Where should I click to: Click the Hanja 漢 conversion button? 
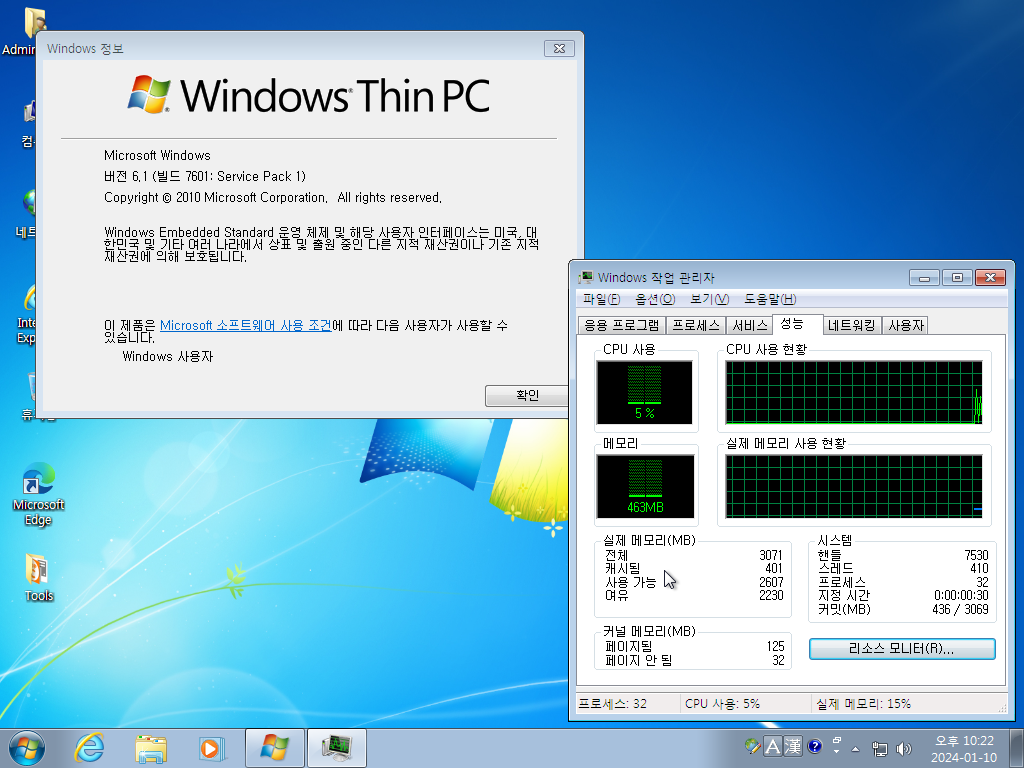click(x=793, y=746)
